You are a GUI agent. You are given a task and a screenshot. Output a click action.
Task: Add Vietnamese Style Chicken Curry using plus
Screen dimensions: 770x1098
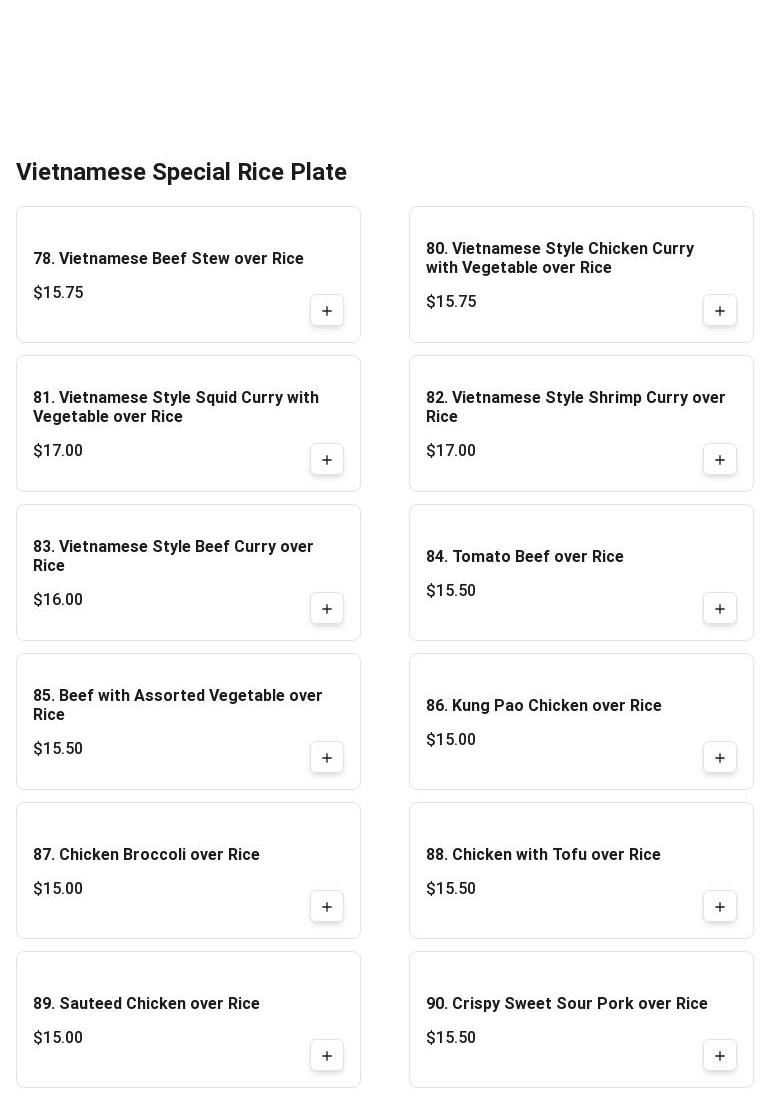tap(720, 311)
